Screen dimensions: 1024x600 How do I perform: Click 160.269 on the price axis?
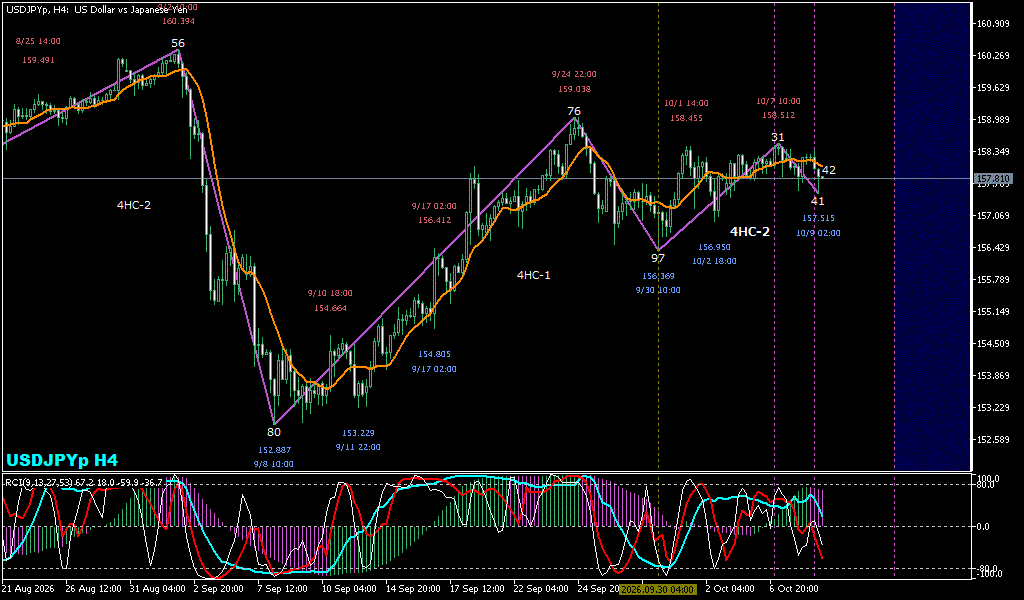click(993, 55)
